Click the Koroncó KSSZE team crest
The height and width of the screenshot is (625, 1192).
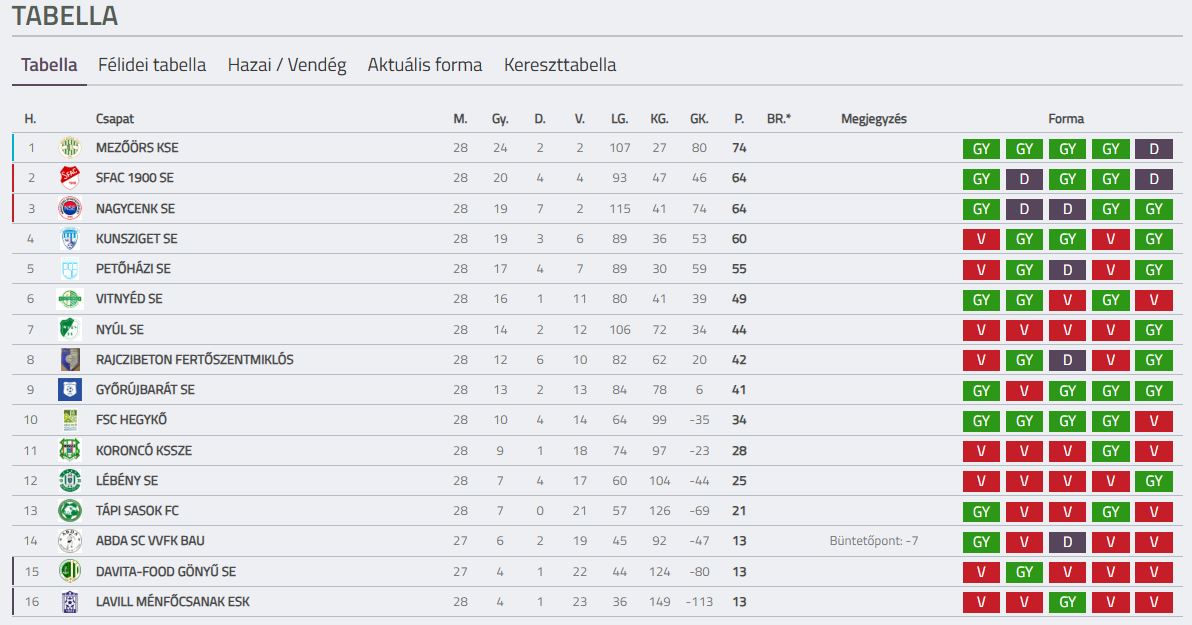(70, 450)
